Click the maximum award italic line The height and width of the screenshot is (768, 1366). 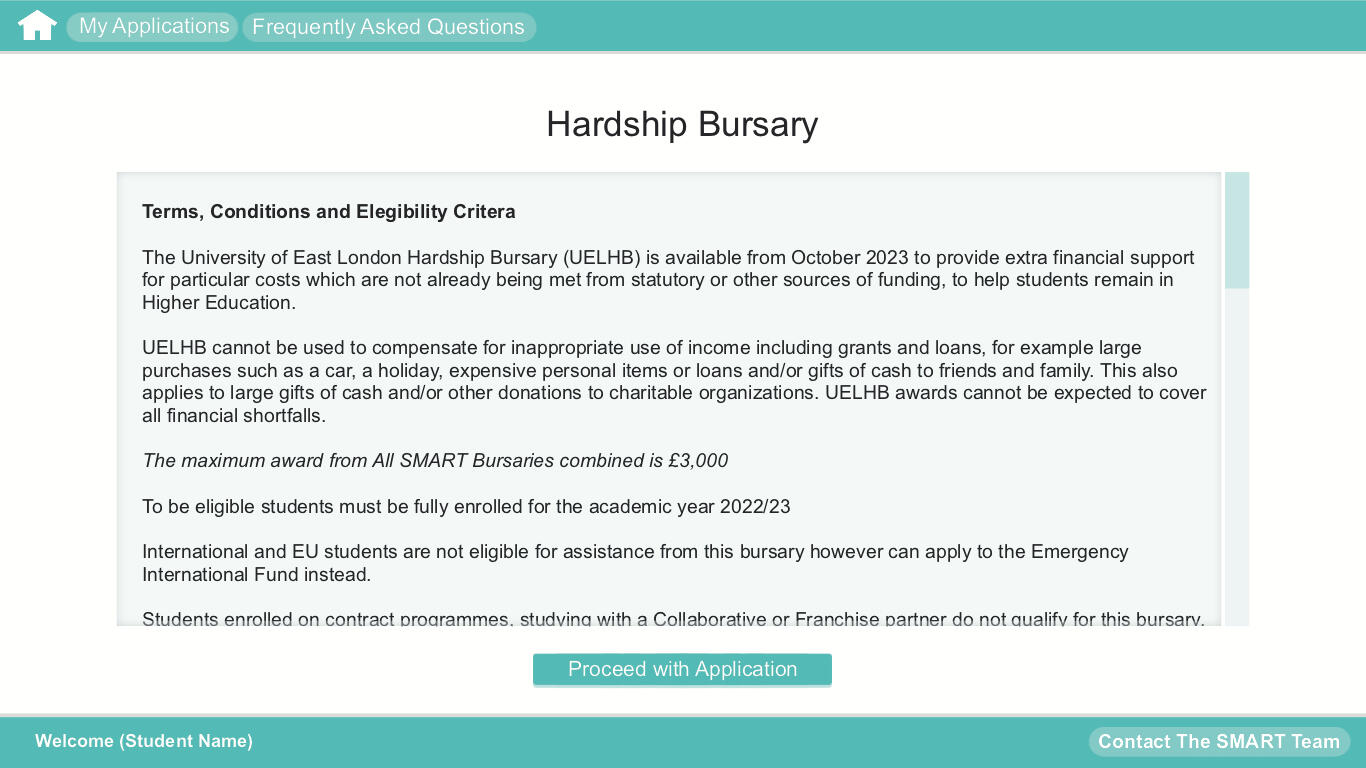(435, 461)
